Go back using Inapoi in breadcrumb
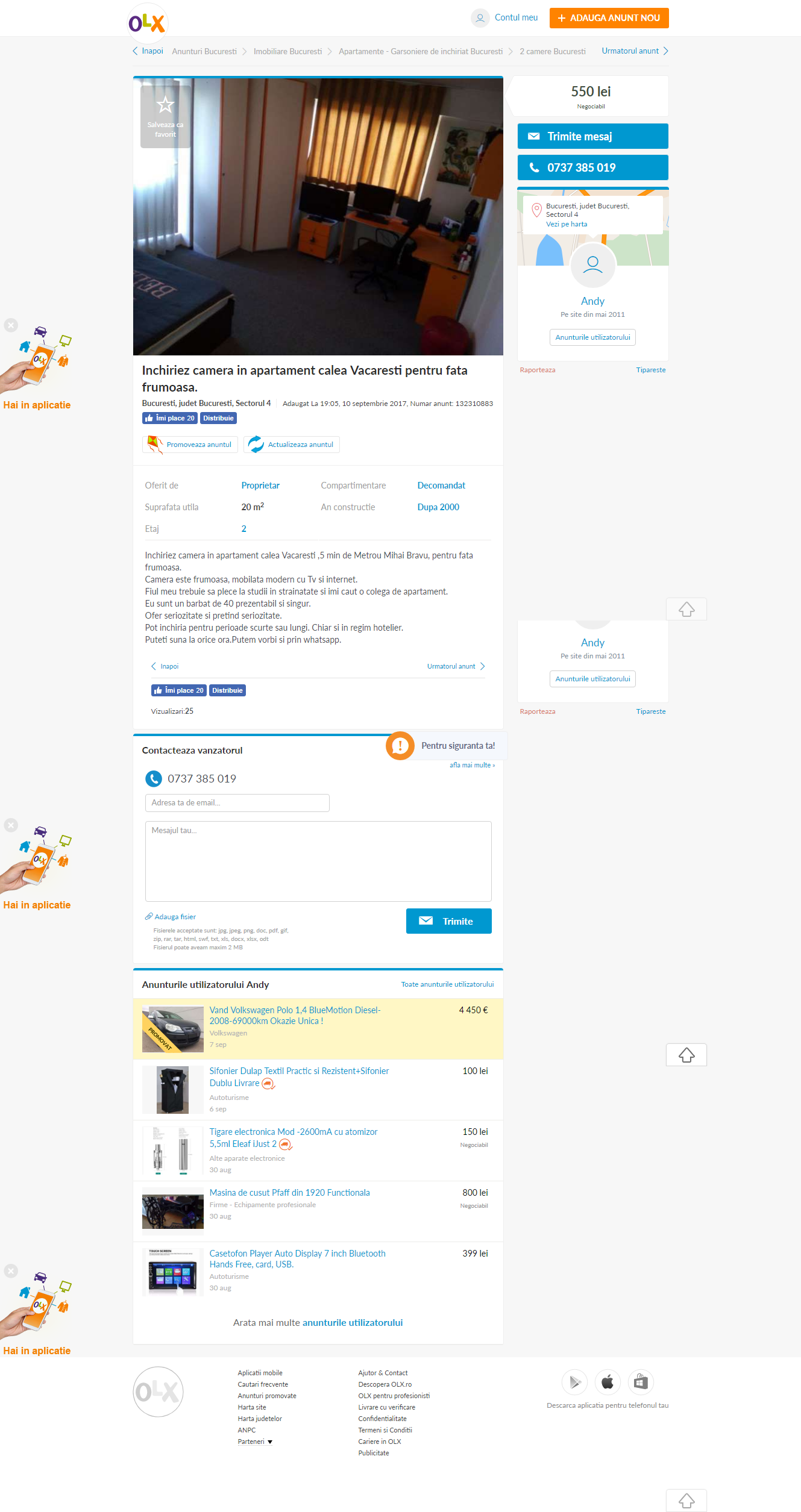The image size is (801, 1512). click(148, 51)
